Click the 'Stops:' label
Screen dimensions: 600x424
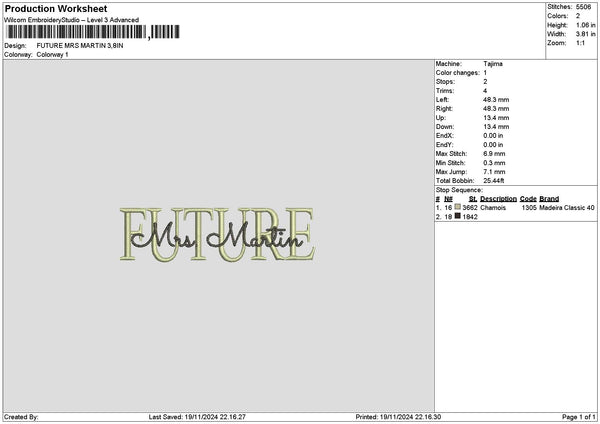click(445, 82)
